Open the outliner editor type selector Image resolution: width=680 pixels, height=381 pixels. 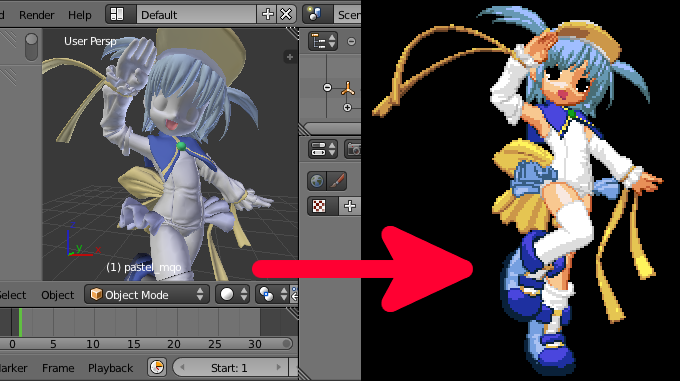point(323,42)
